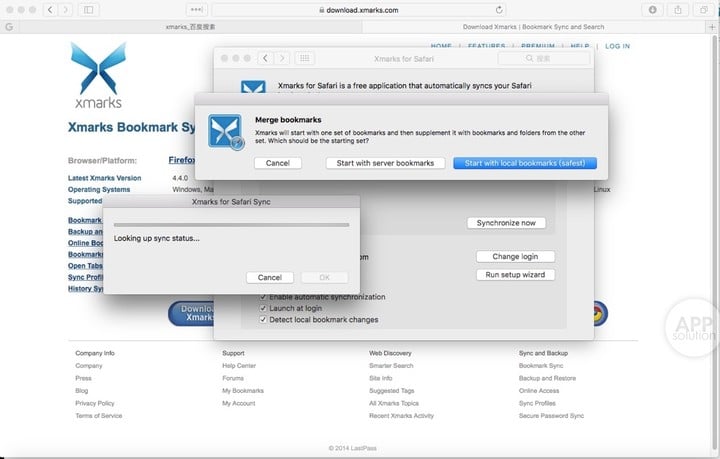
Task: Open Help Center footer link
Action: pyautogui.click(x=239, y=366)
